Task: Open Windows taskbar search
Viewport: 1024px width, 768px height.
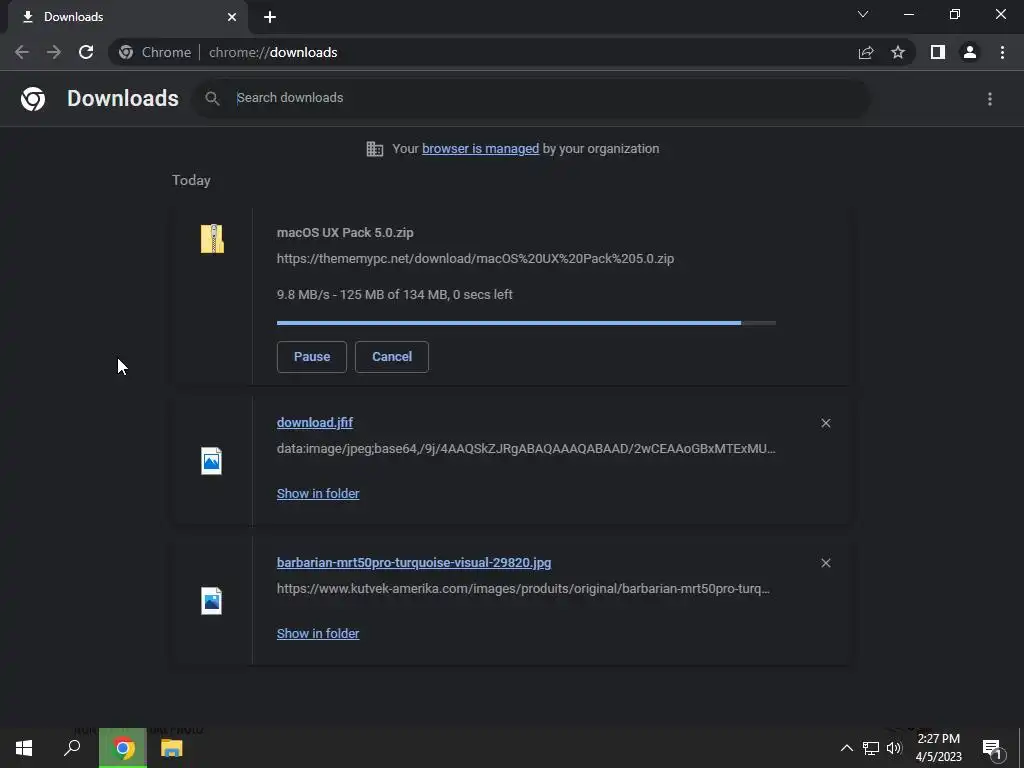Action: click(x=72, y=748)
